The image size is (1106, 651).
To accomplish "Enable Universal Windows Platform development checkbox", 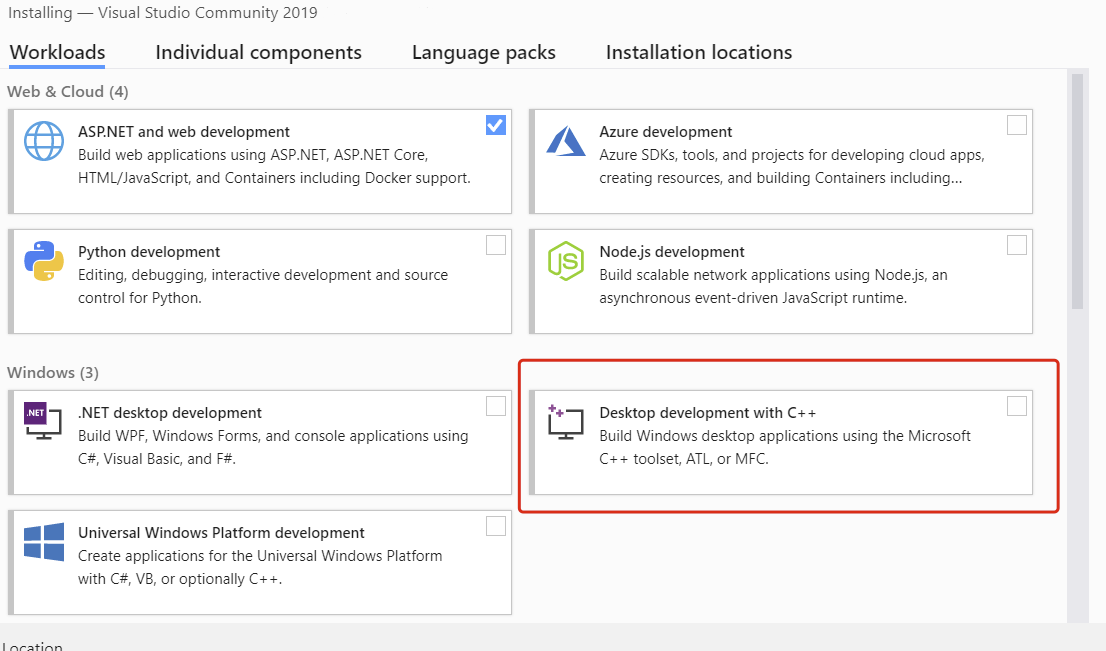I will (496, 525).
